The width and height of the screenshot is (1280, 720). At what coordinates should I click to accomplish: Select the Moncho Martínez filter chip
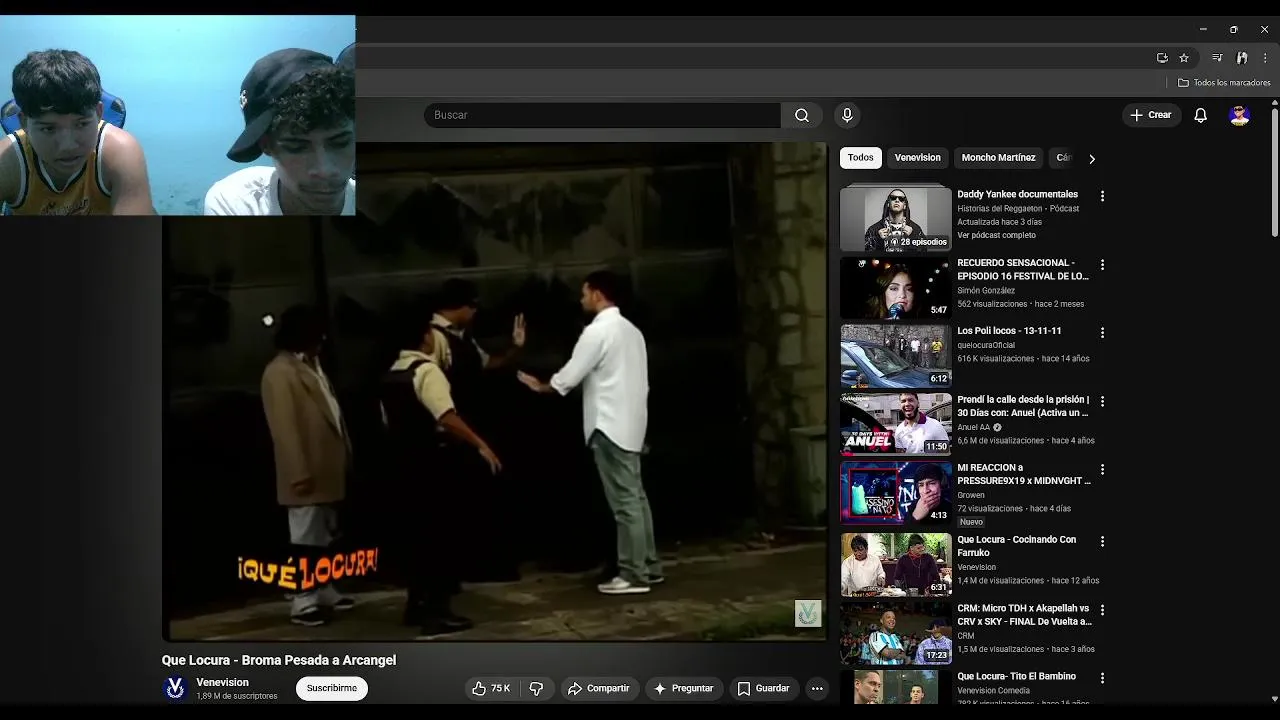point(998,158)
